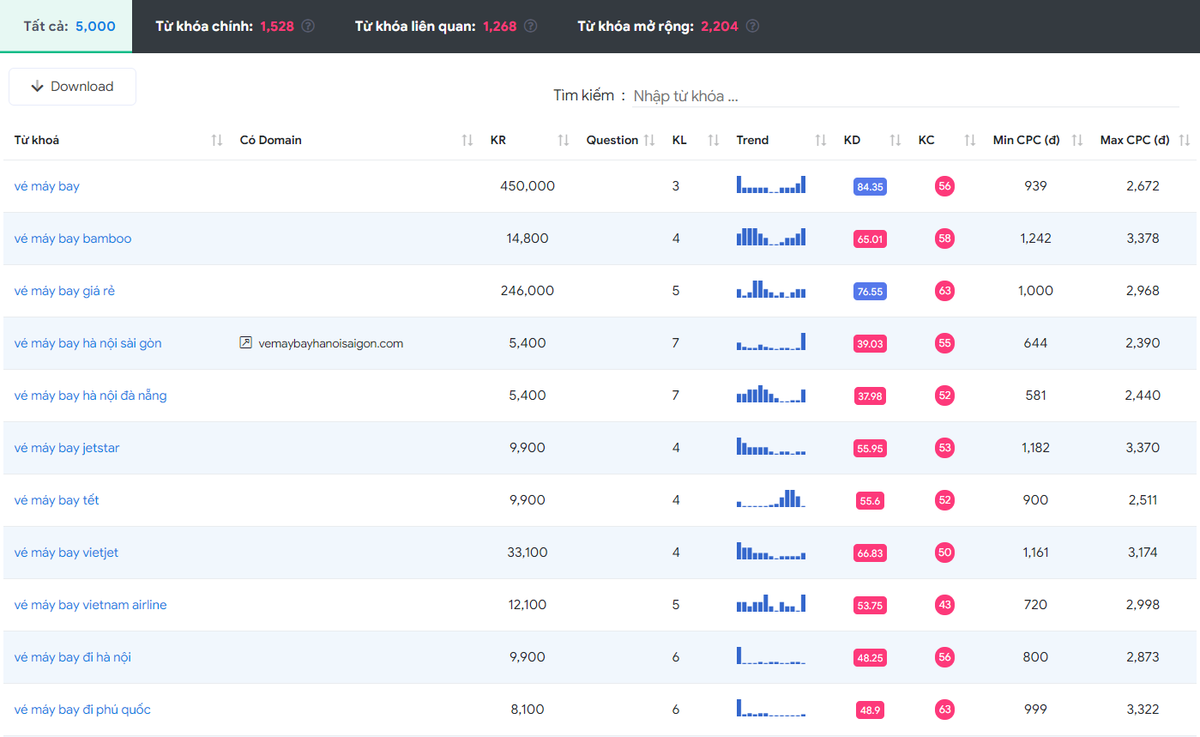Sort by KC column sort icon
This screenshot has width=1200, height=737.
pos(969,140)
